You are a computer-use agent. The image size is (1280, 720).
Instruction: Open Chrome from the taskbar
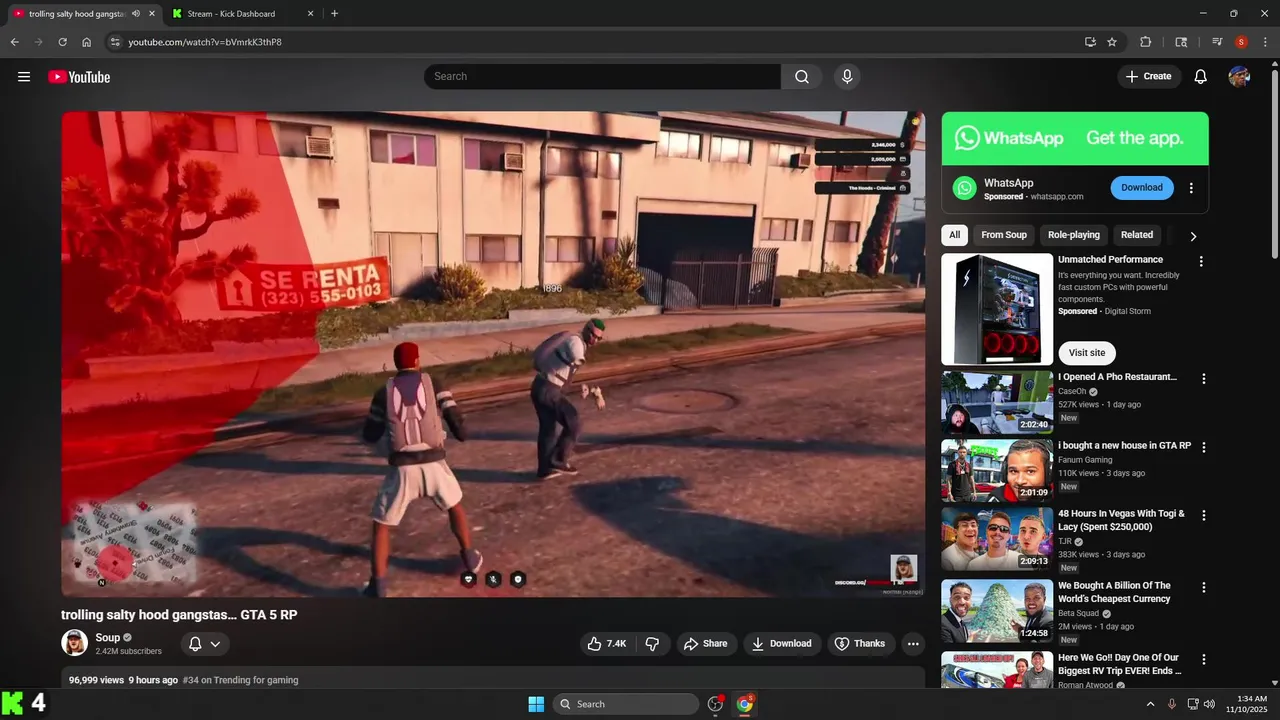click(745, 704)
